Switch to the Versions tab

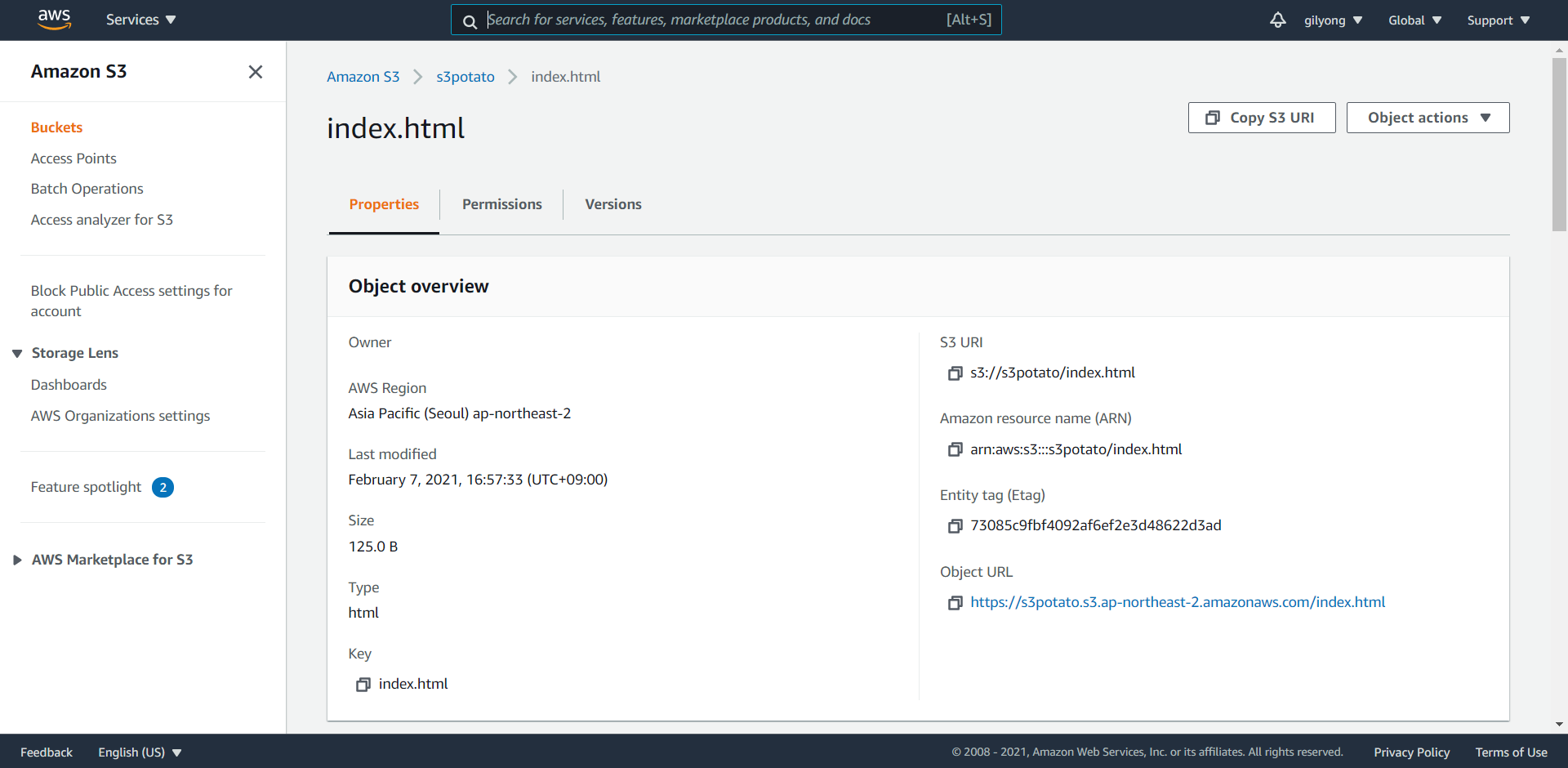pyautogui.click(x=612, y=204)
